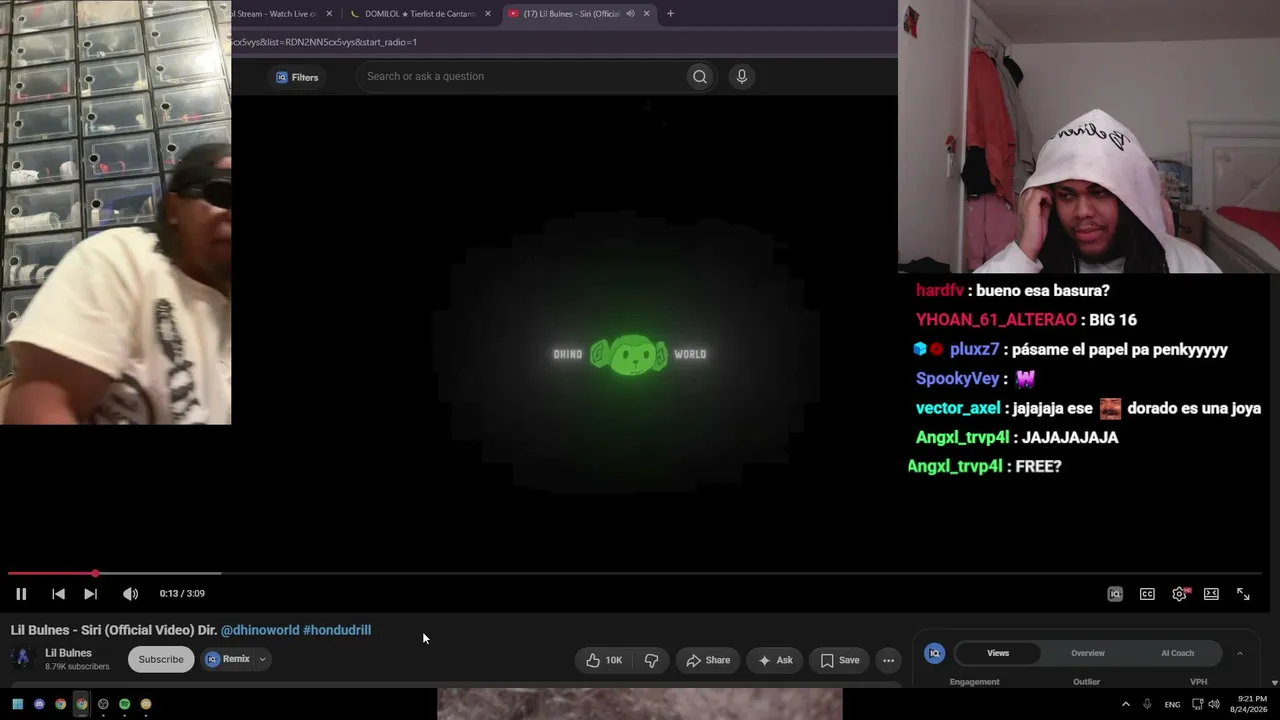Select the Overview tab in vidIQ panel

tap(1088, 653)
